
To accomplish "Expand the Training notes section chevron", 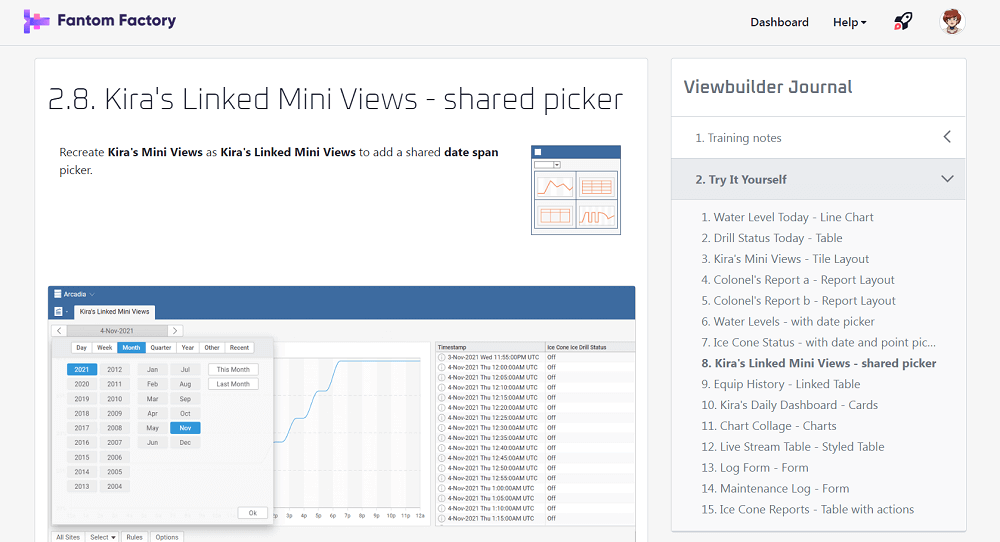I will pyautogui.click(x=947, y=136).
